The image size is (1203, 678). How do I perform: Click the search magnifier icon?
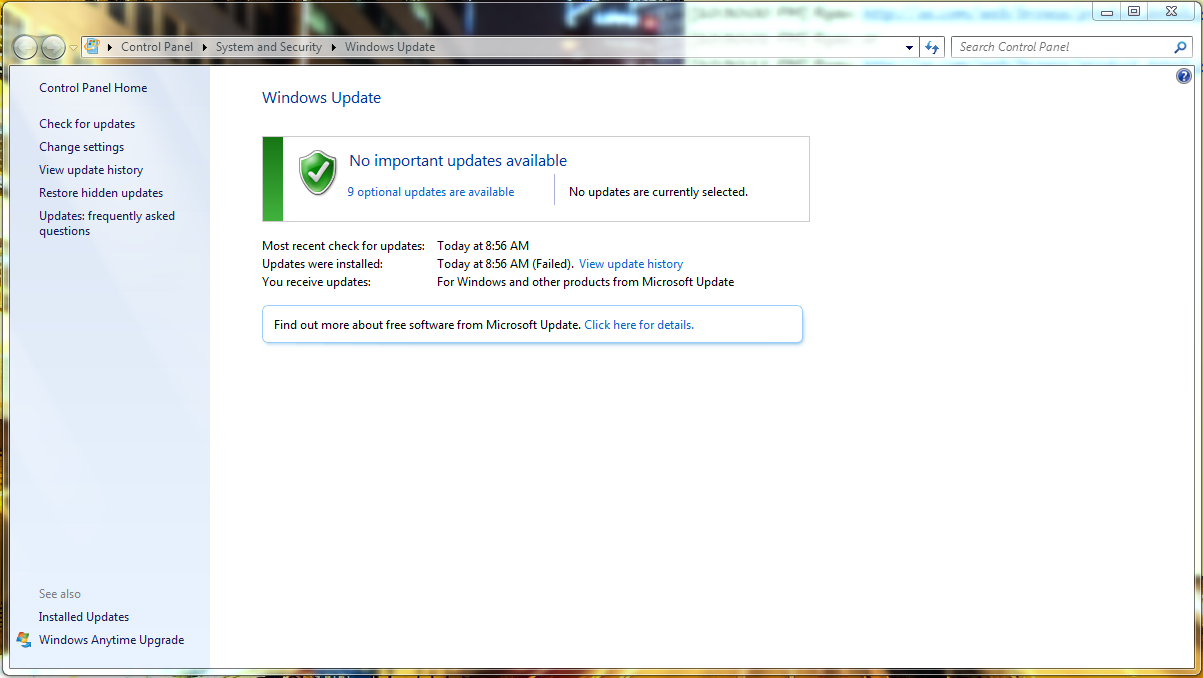coord(1181,47)
